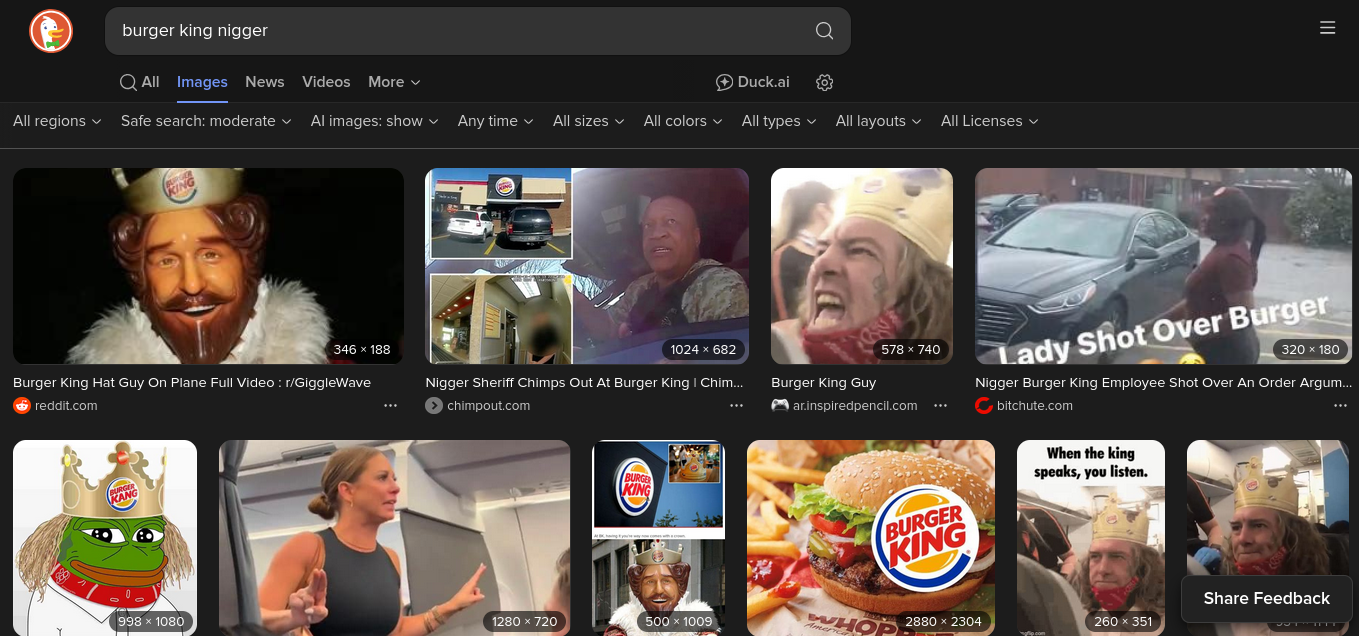Focus the search query input field
Image resolution: width=1359 pixels, height=636 pixels.
point(460,31)
